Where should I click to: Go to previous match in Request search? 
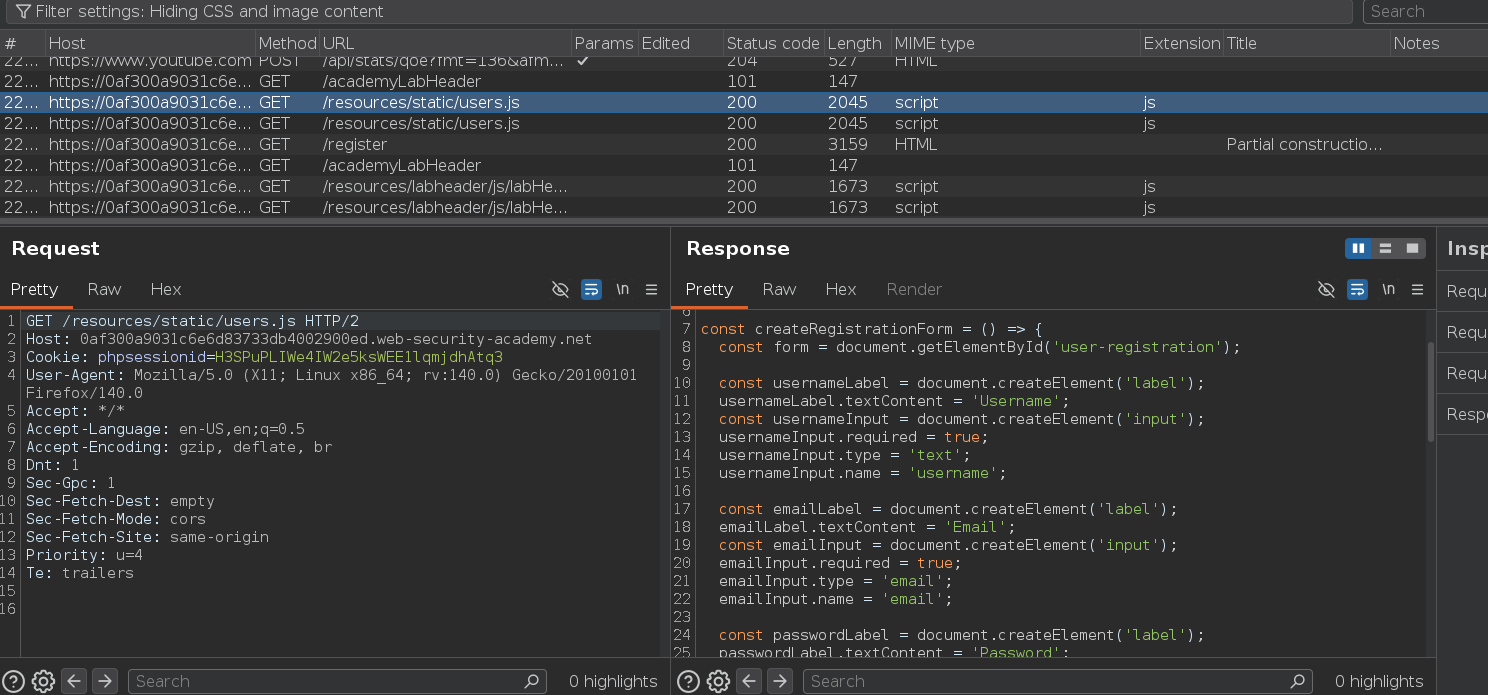(x=74, y=681)
